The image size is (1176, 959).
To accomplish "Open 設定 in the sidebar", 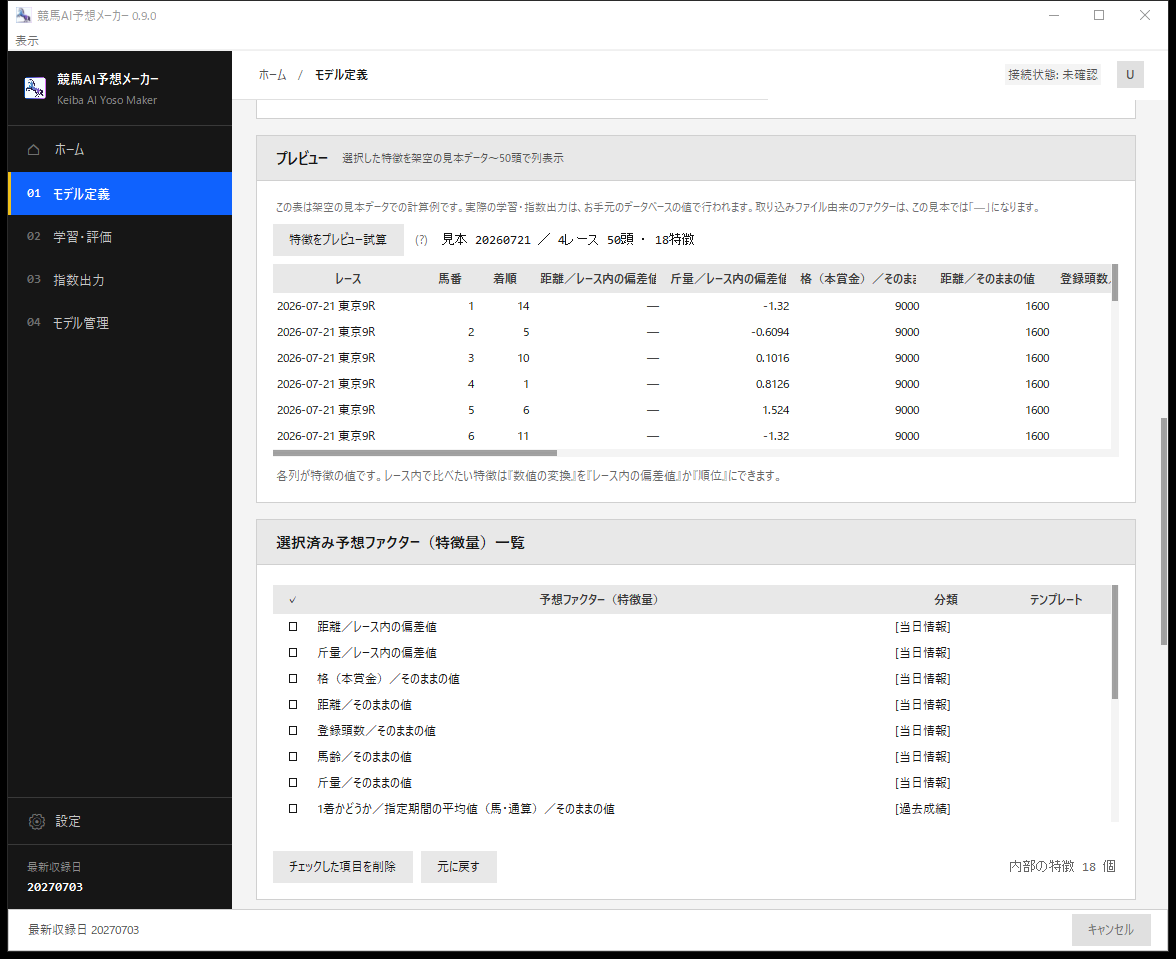I will tap(120, 821).
